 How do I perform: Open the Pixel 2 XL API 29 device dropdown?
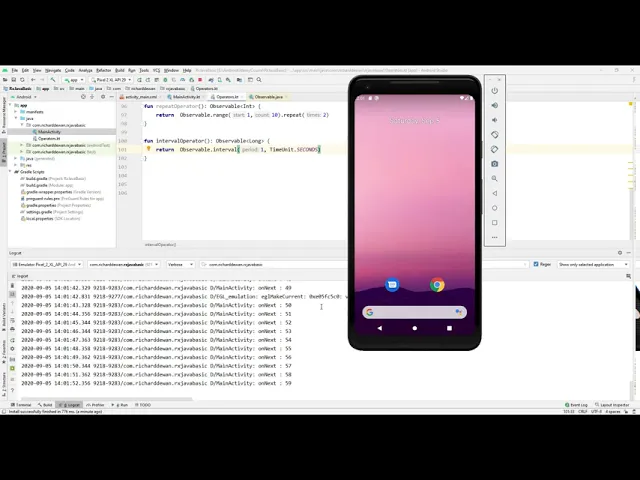coord(111,80)
